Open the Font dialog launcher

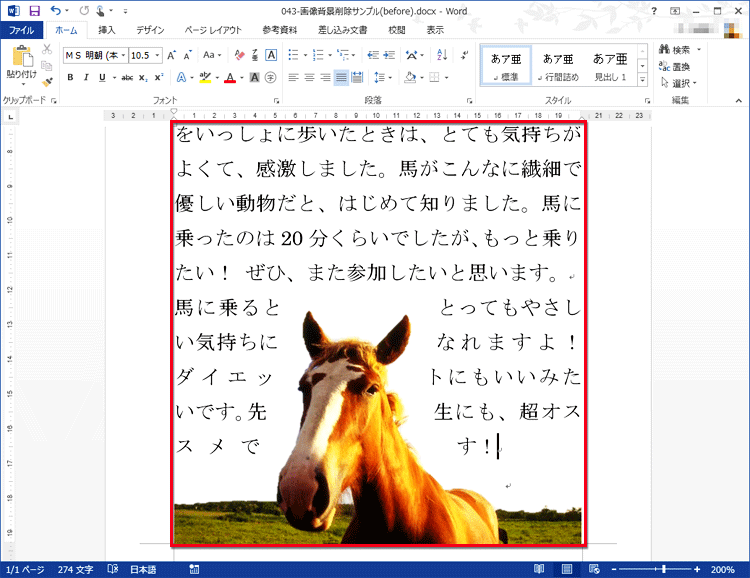pyautogui.click(x=276, y=100)
